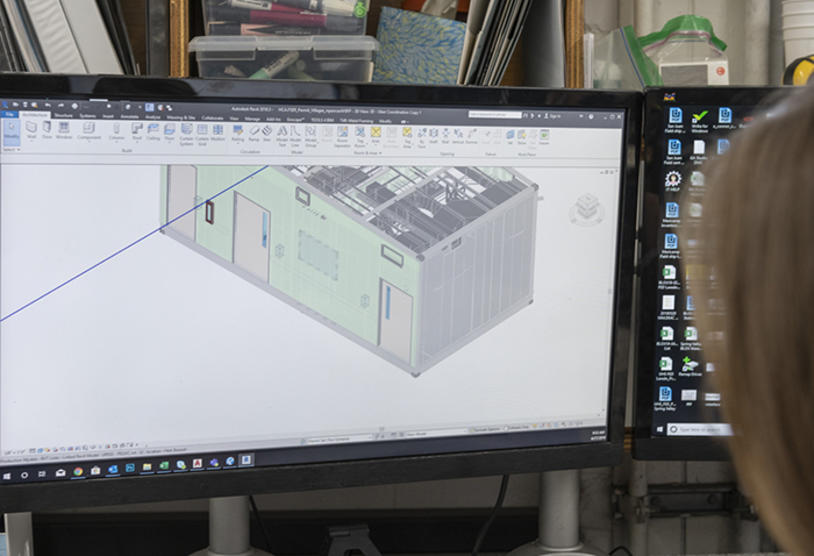Select the By Face opening tool
814x556 pixels.
tap(422, 138)
